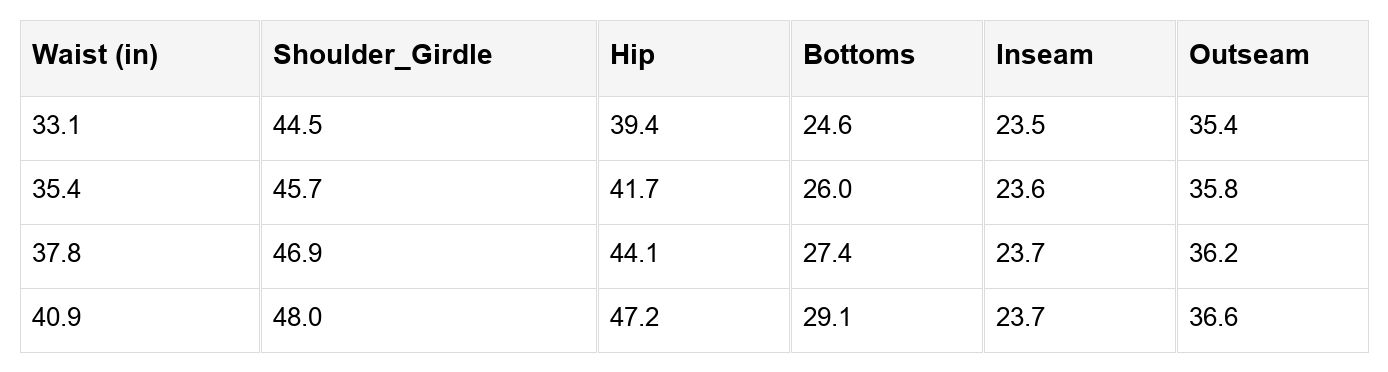The image size is (1388, 372).
Task: Click the hip cell with 47.2
Action: click(x=694, y=320)
